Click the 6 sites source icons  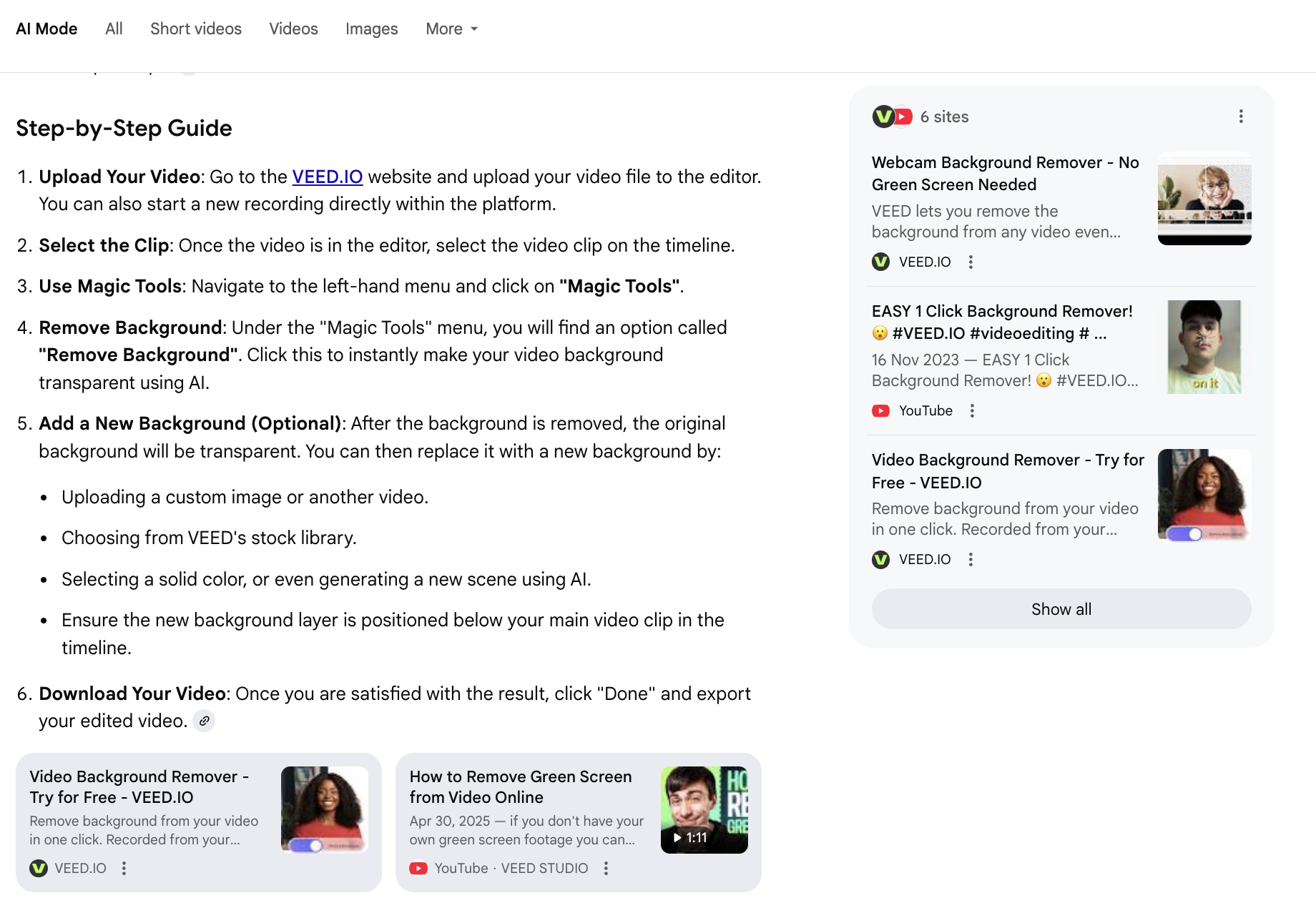(892, 117)
